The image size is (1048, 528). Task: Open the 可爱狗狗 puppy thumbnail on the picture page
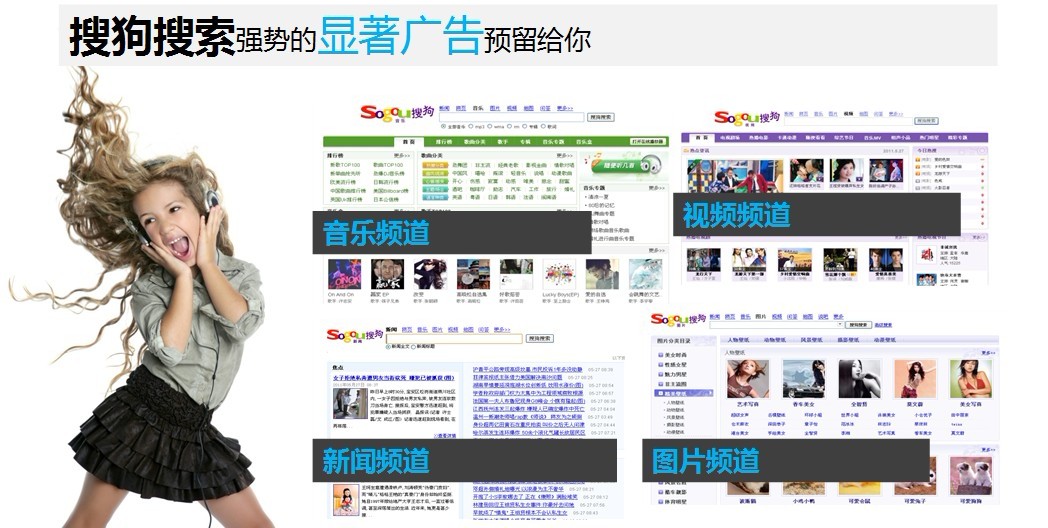tap(971, 477)
